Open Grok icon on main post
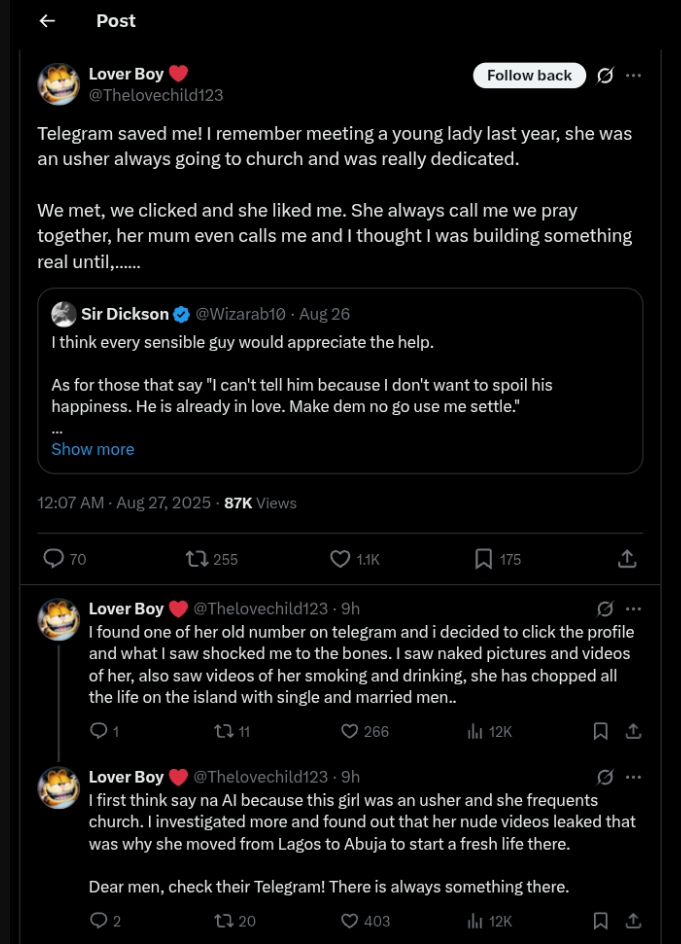 (x=605, y=76)
